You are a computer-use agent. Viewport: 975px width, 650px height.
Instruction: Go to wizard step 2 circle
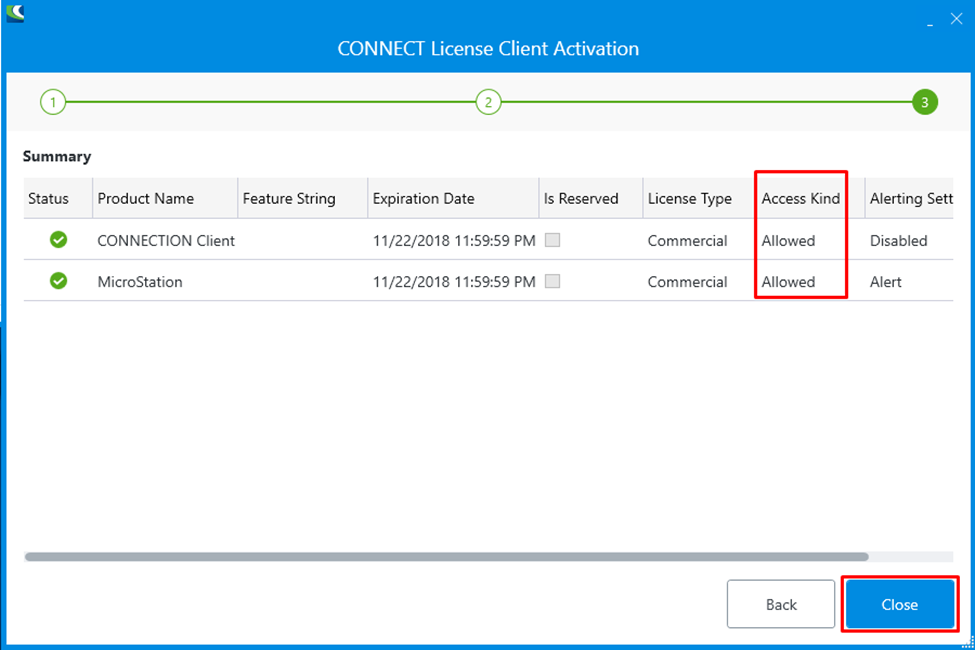click(x=488, y=102)
